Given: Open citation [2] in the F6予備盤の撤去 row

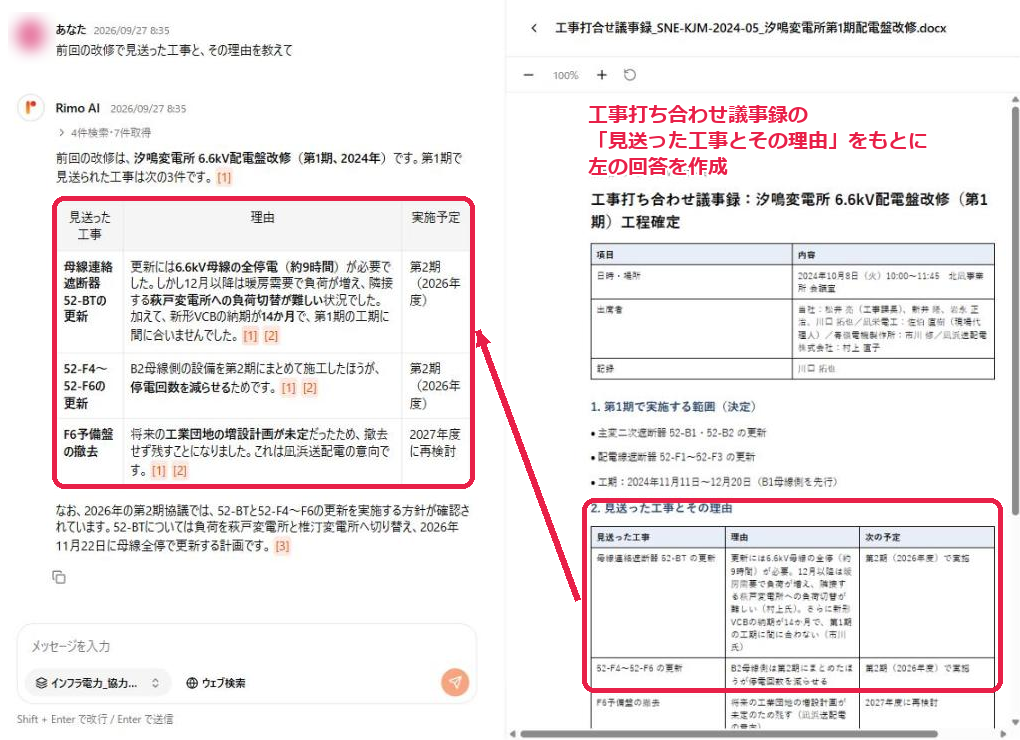Looking at the screenshot, I should [180, 471].
